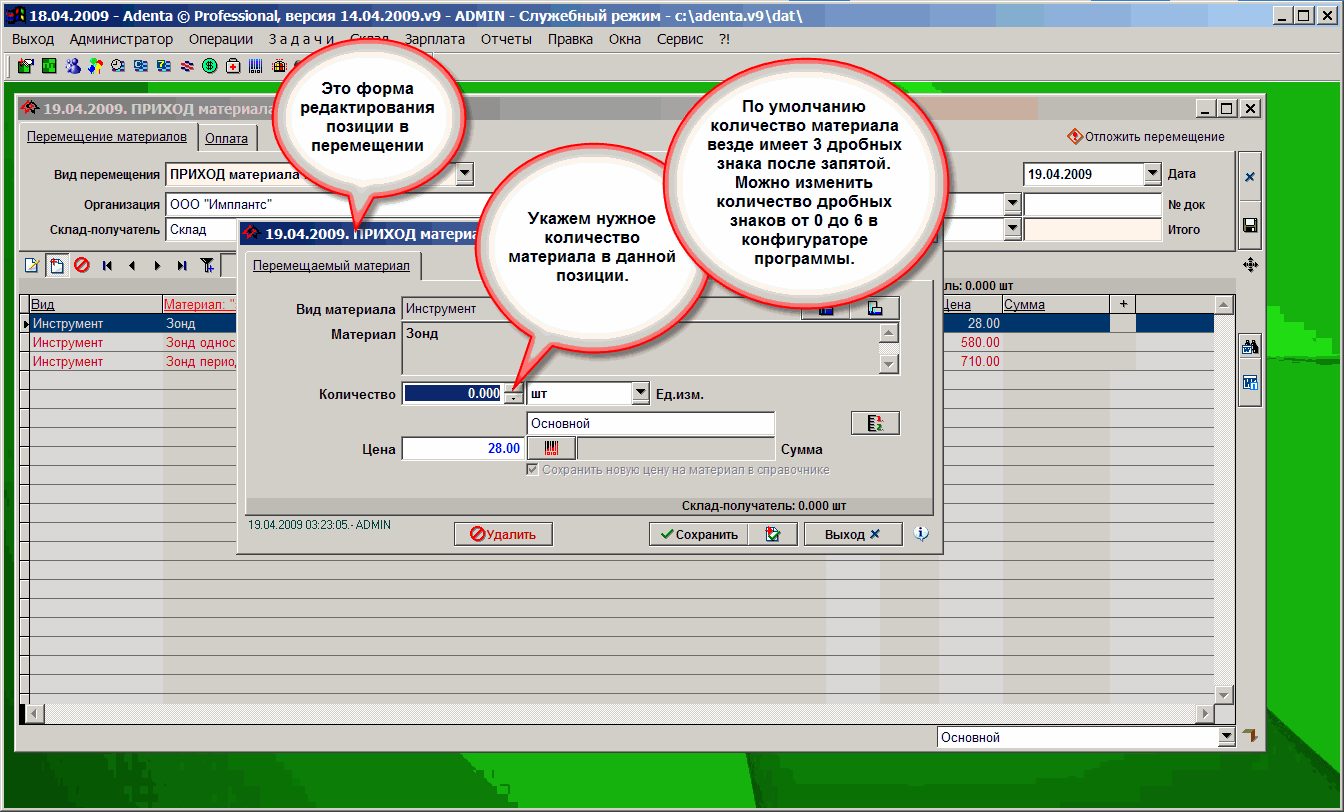Viewport: 1344px width, 812px height.
Task: Expand the шт unit of measure dropdown
Action: (x=641, y=394)
